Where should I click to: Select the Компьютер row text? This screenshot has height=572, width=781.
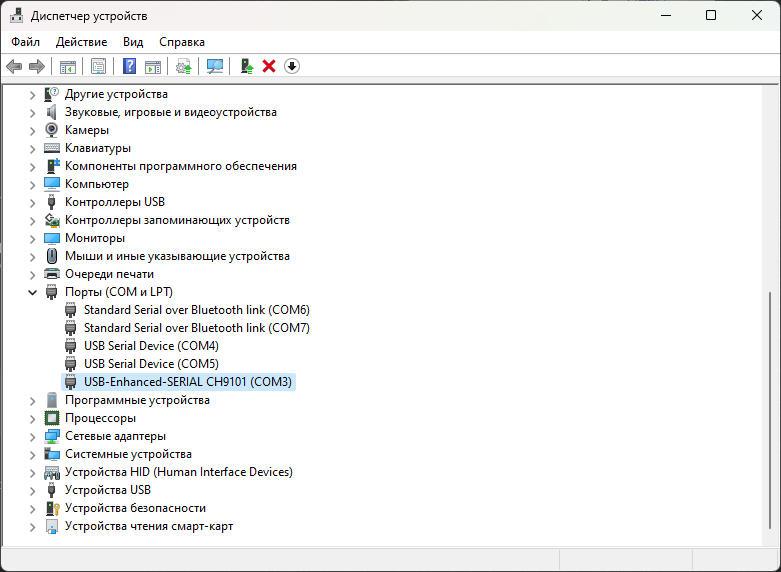97,184
